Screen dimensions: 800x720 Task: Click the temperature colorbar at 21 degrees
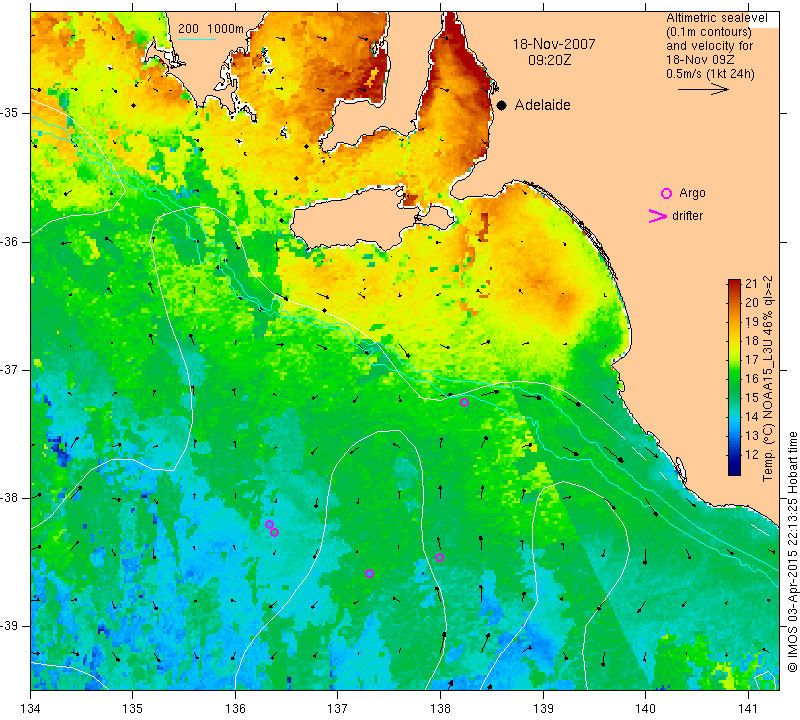click(734, 283)
